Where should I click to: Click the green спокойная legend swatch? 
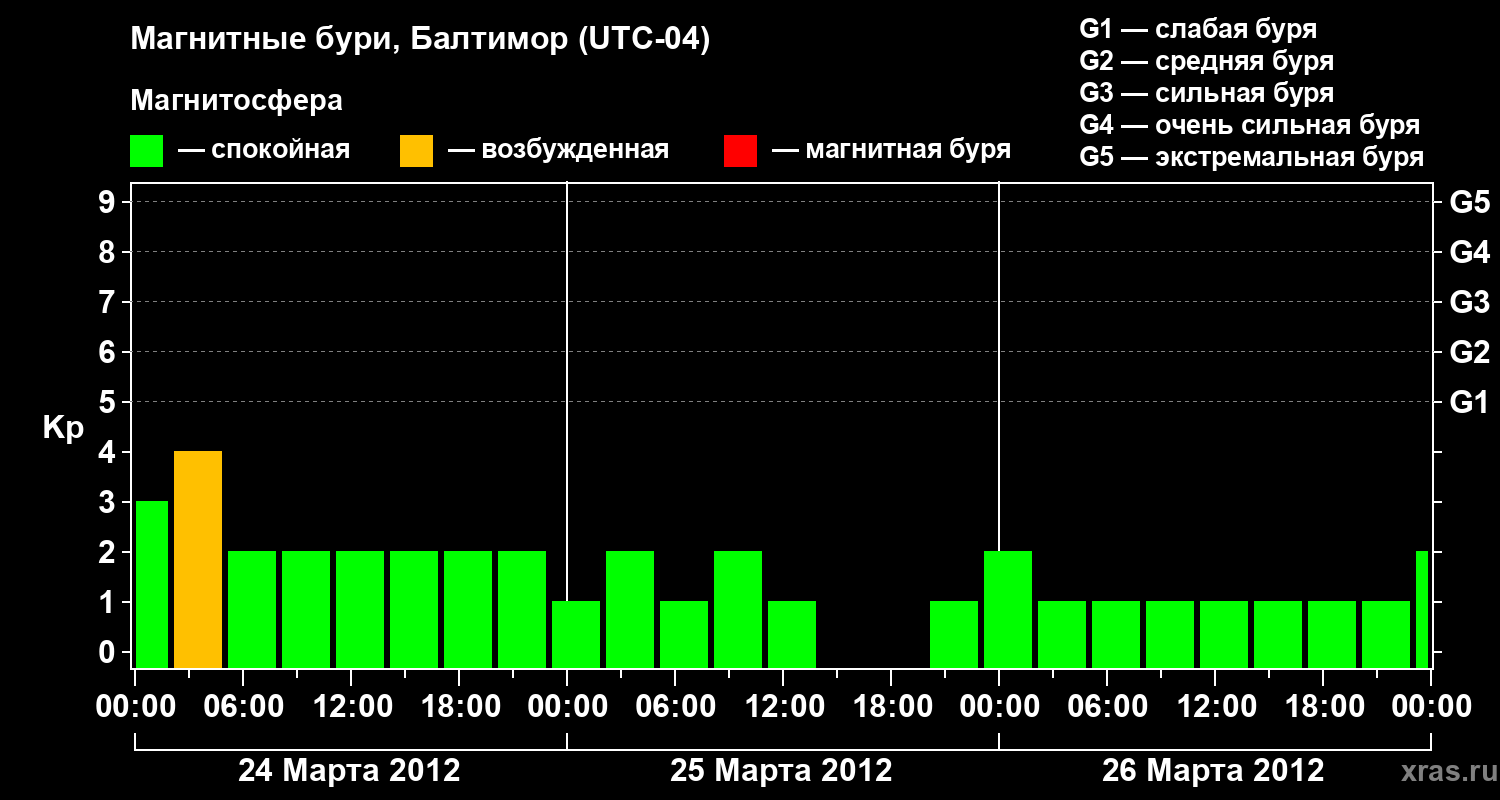(x=147, y=151)
